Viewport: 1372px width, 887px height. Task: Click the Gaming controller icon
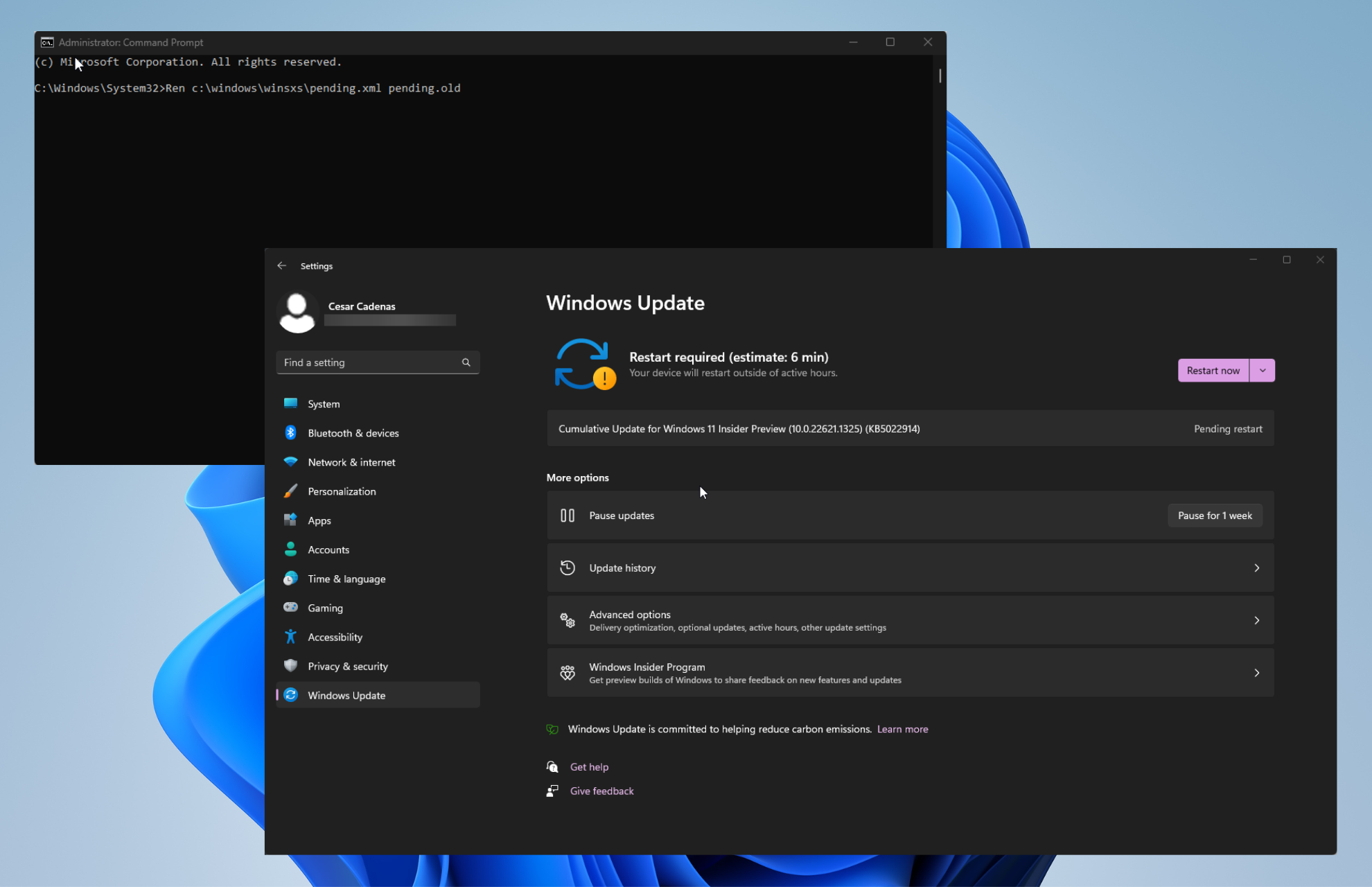(x=290, y=607)
